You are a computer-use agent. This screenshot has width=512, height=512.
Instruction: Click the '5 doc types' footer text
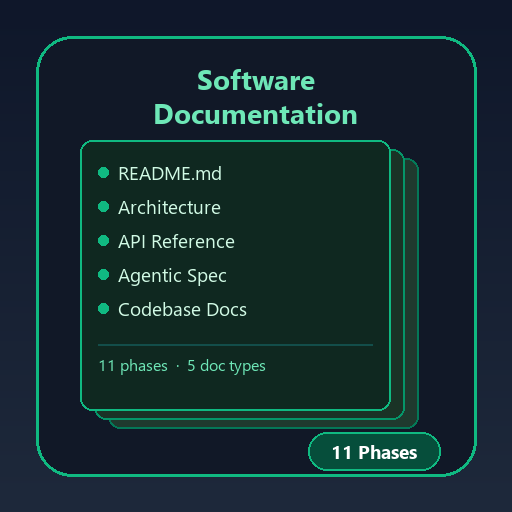click(226, 366)
